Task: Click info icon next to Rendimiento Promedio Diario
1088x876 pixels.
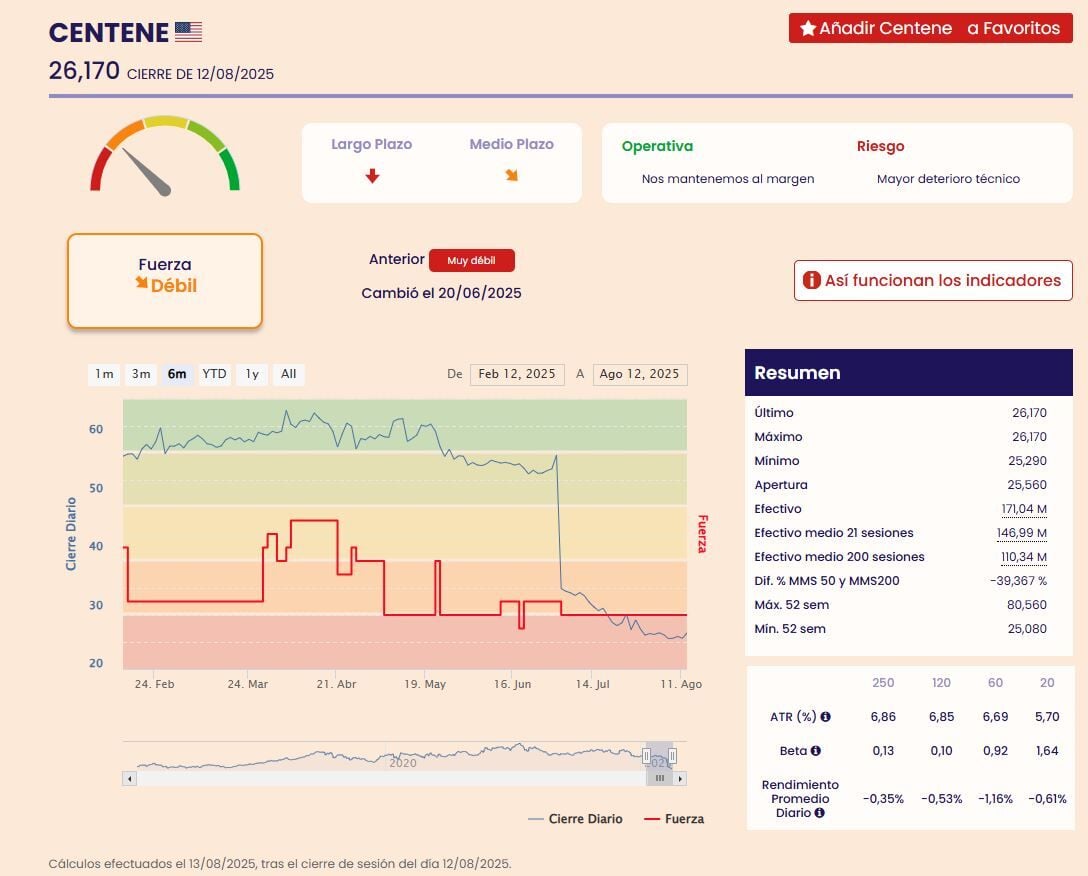Action: point(819,813)
